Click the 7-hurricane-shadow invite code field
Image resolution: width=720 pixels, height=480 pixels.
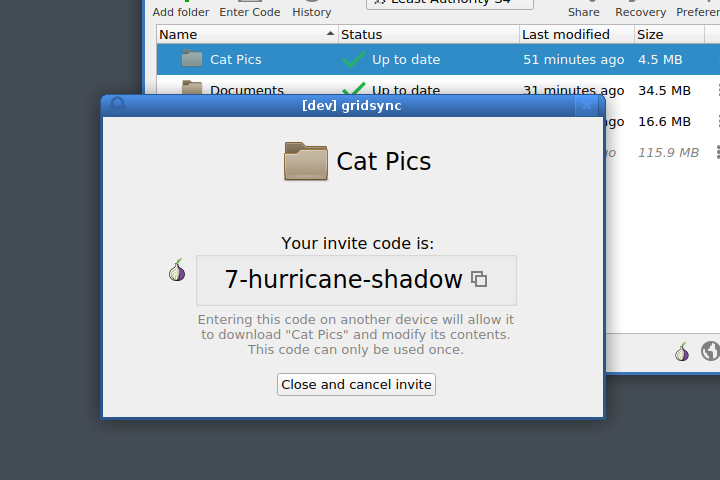click(356, 280)
